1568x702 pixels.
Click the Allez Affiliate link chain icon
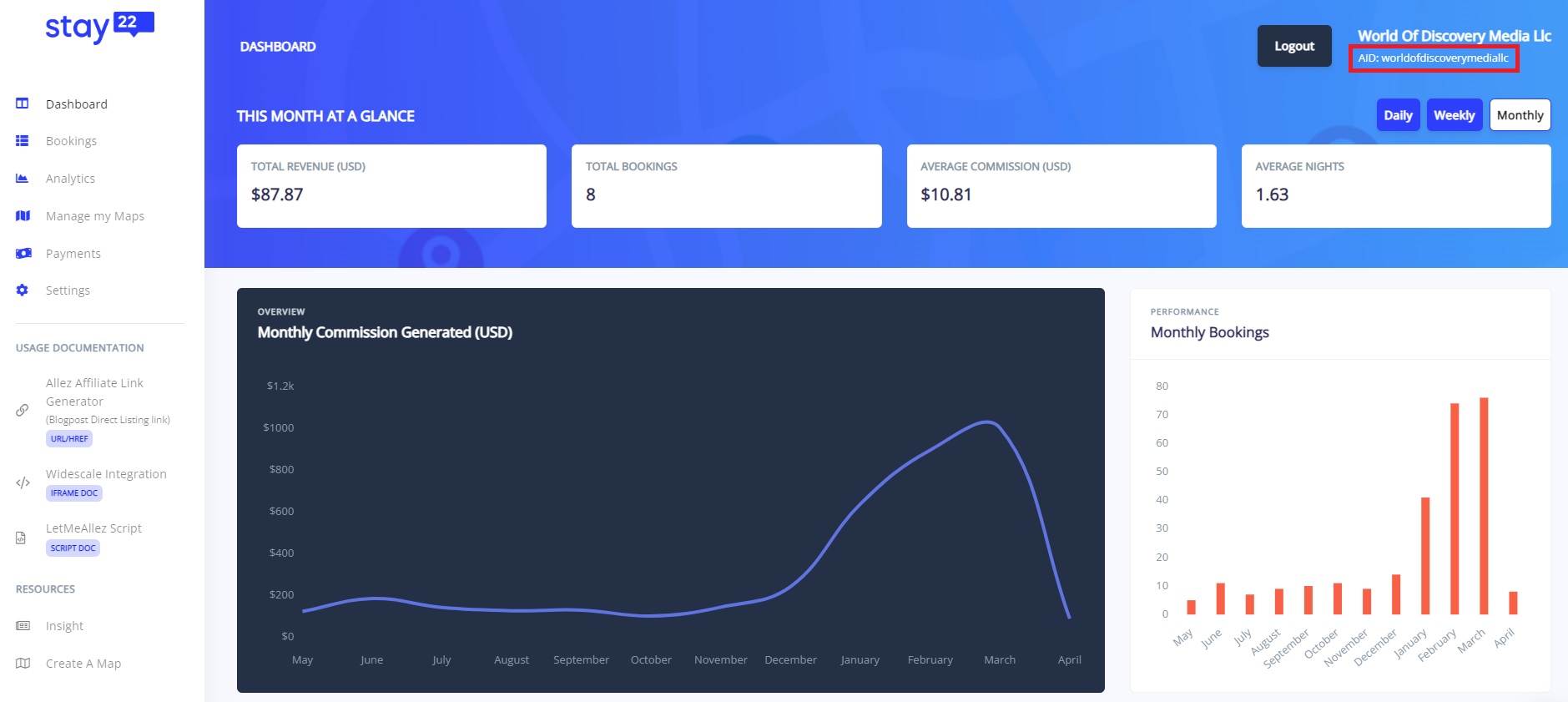pos(23,410)
